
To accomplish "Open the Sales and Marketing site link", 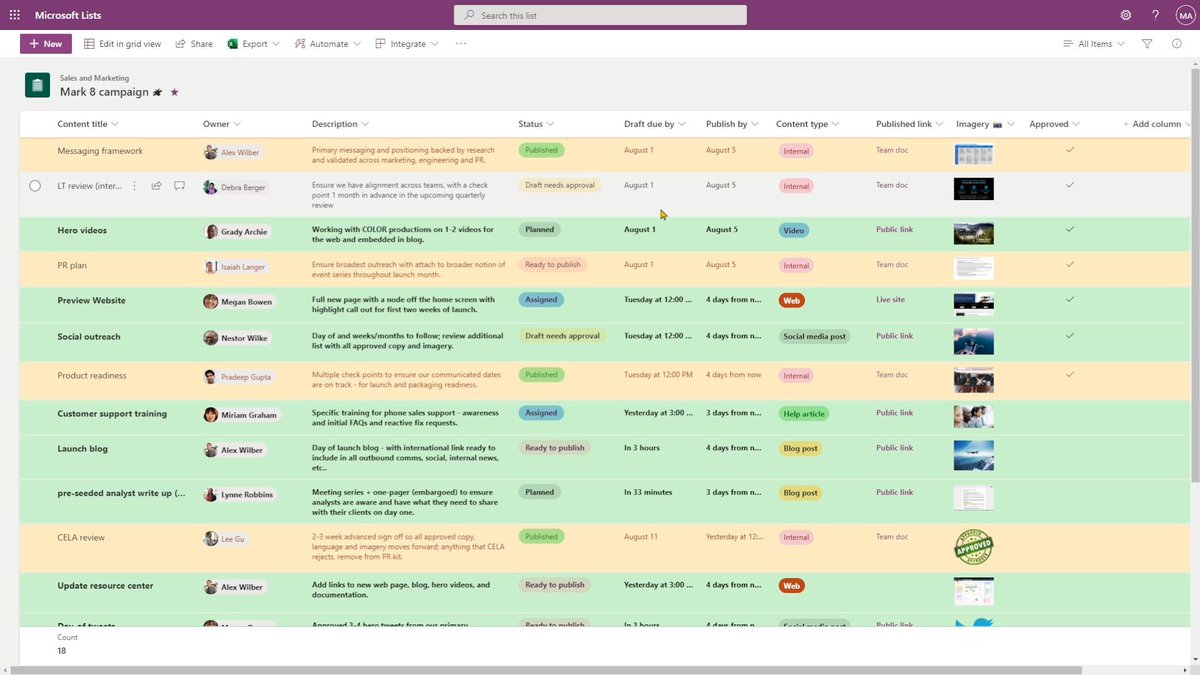I will pyautogui.click(x=94, y=78).
